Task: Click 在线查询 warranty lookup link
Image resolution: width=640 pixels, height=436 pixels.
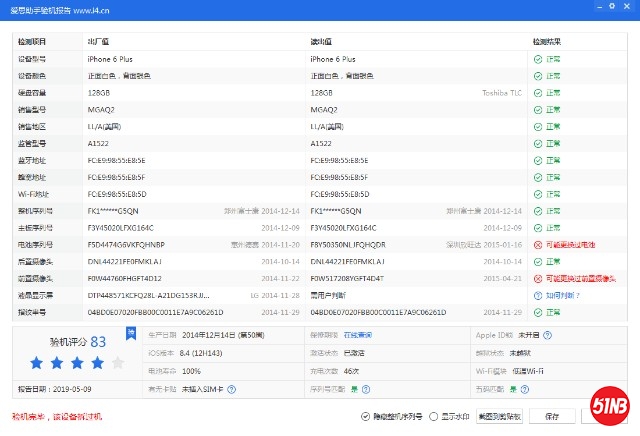Action: tap(358, 335)
